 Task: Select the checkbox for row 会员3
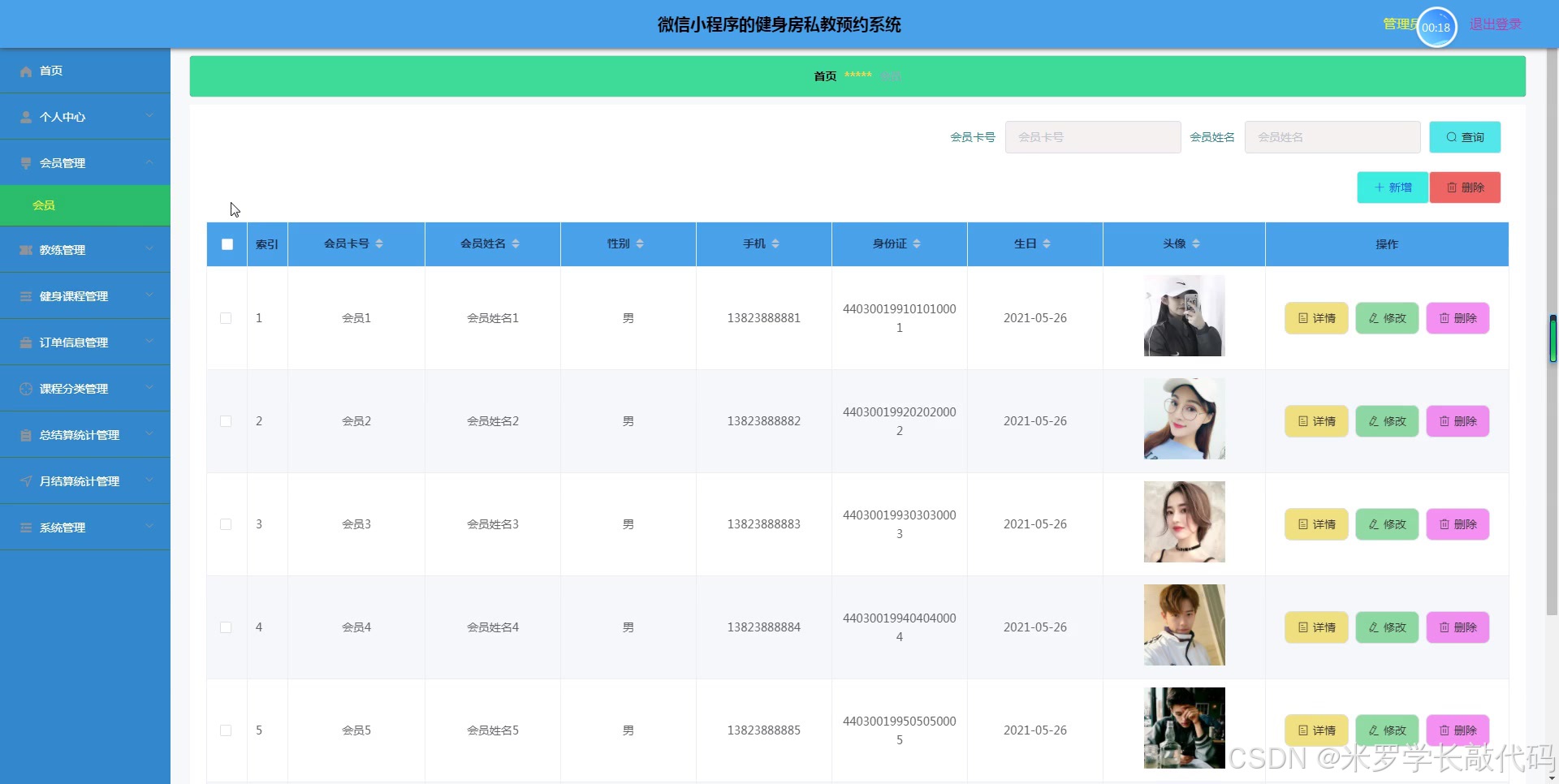click(226, 525)
